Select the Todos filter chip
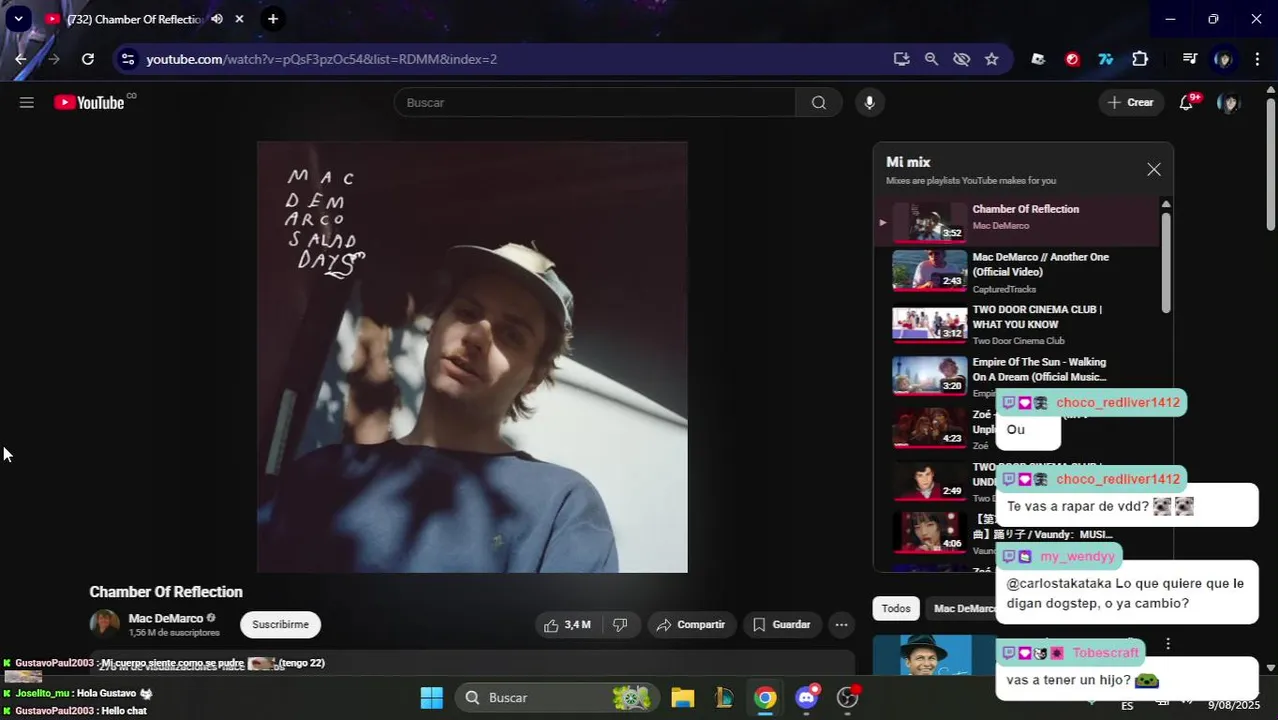Viewport: 1278px width, 720px height. [x=896, y=608]
